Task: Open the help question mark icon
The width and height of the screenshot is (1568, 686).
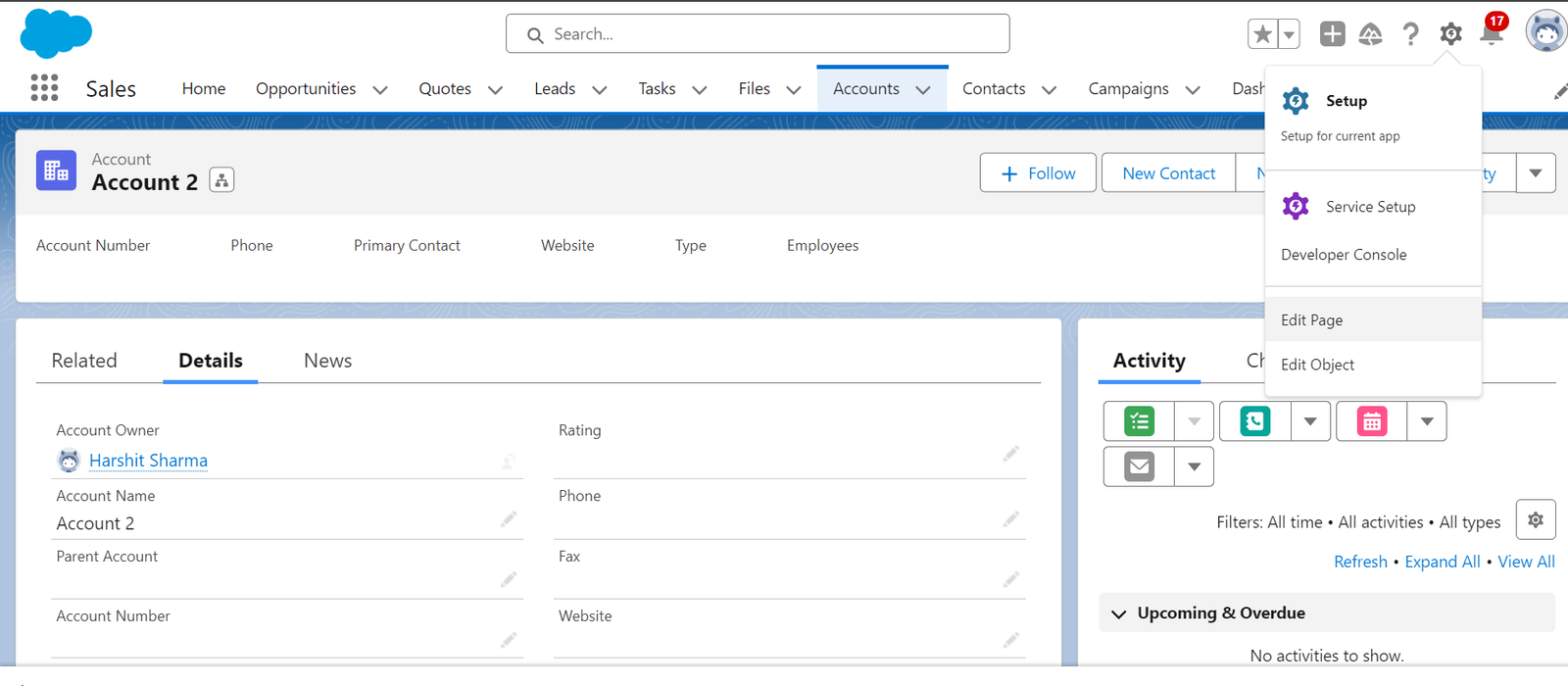Action: tap(1410, 34)
